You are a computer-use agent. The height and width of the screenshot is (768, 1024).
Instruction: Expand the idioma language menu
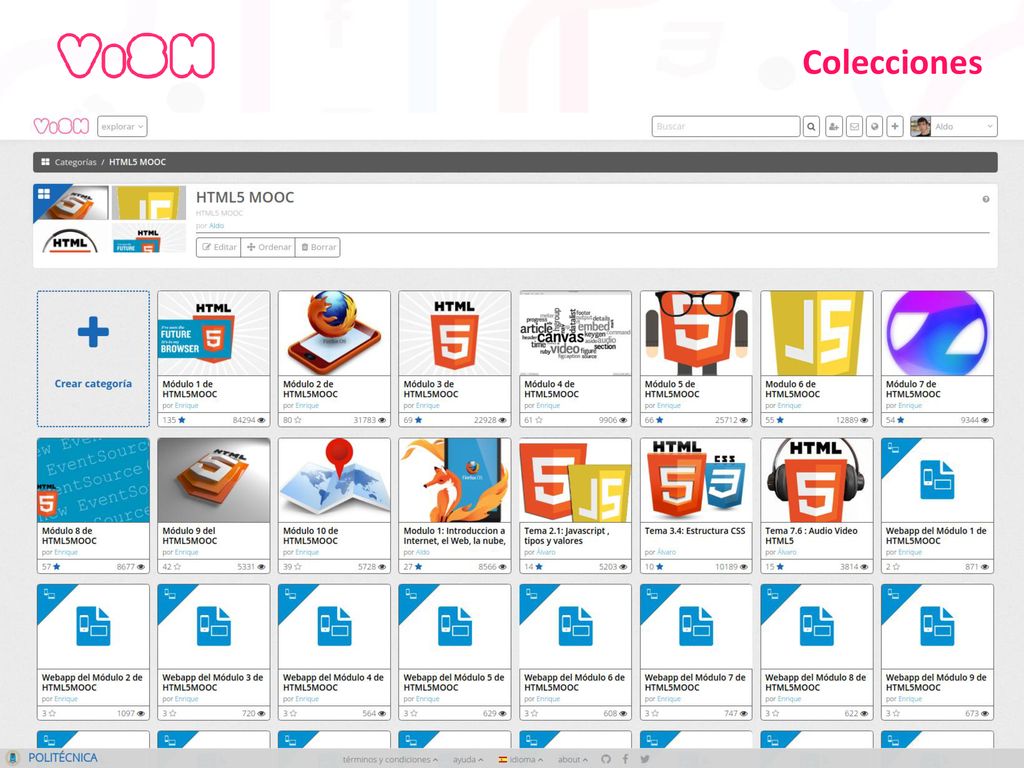coord(520,760)
